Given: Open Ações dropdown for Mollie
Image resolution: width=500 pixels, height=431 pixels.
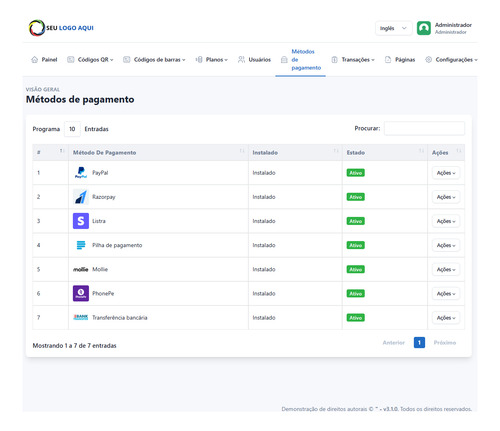Looking at the screenshot, I should point(446,269).
